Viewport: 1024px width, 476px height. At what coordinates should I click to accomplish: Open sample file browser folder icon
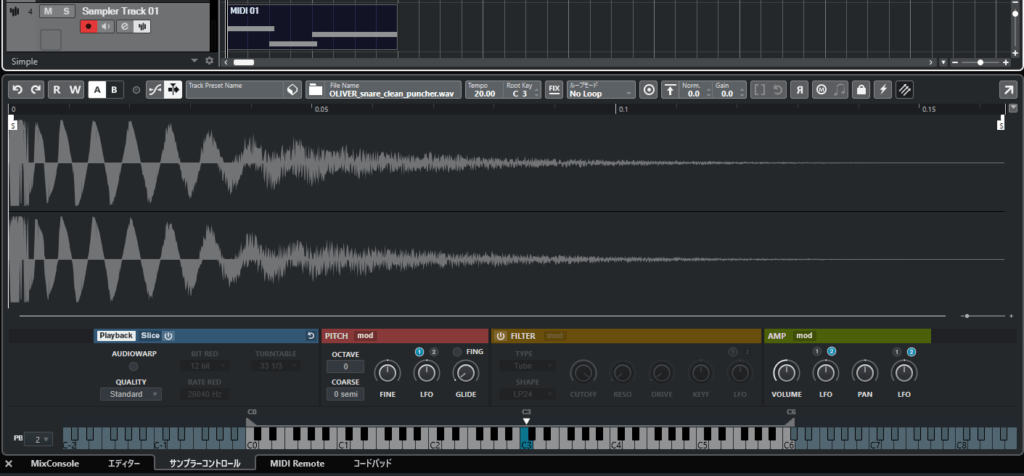[315, 89]
